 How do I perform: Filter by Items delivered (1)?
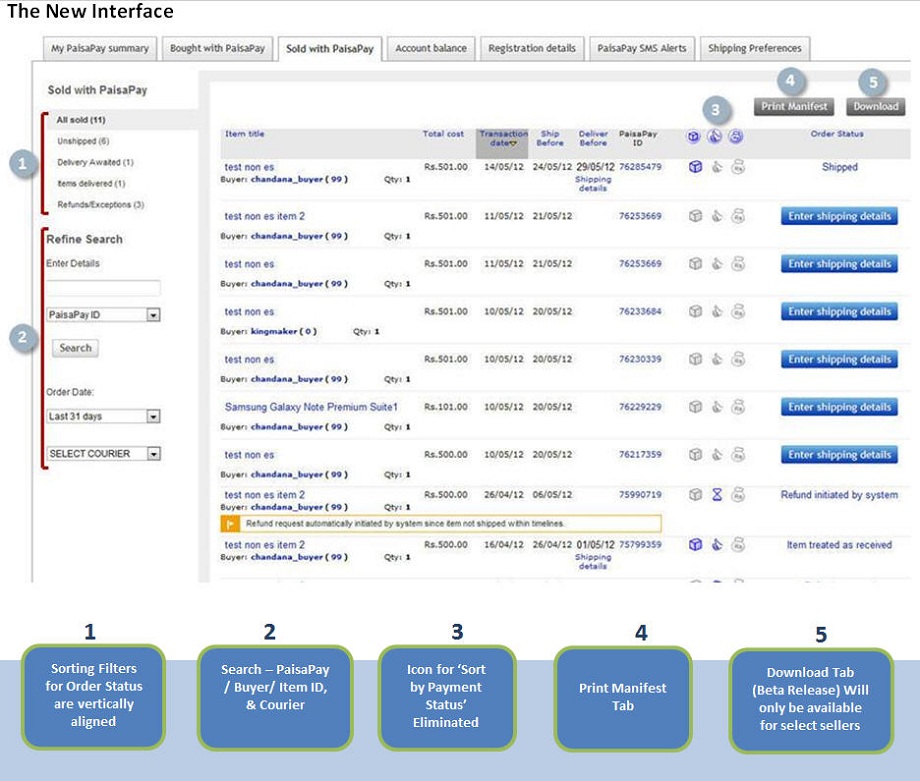(x=91, y=184)
